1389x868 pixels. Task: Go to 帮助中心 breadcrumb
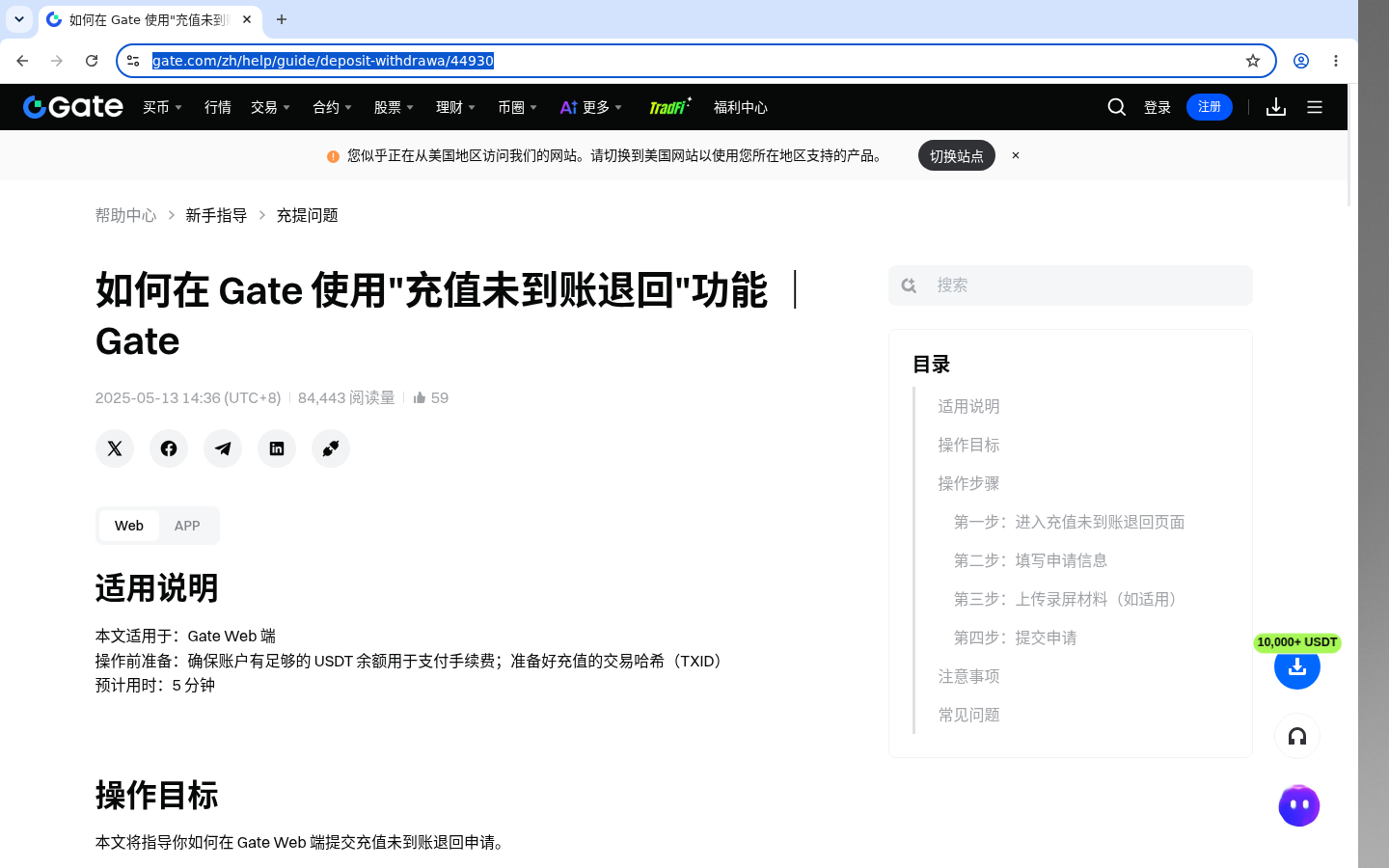pyautogui.click(x=125, y=215)
